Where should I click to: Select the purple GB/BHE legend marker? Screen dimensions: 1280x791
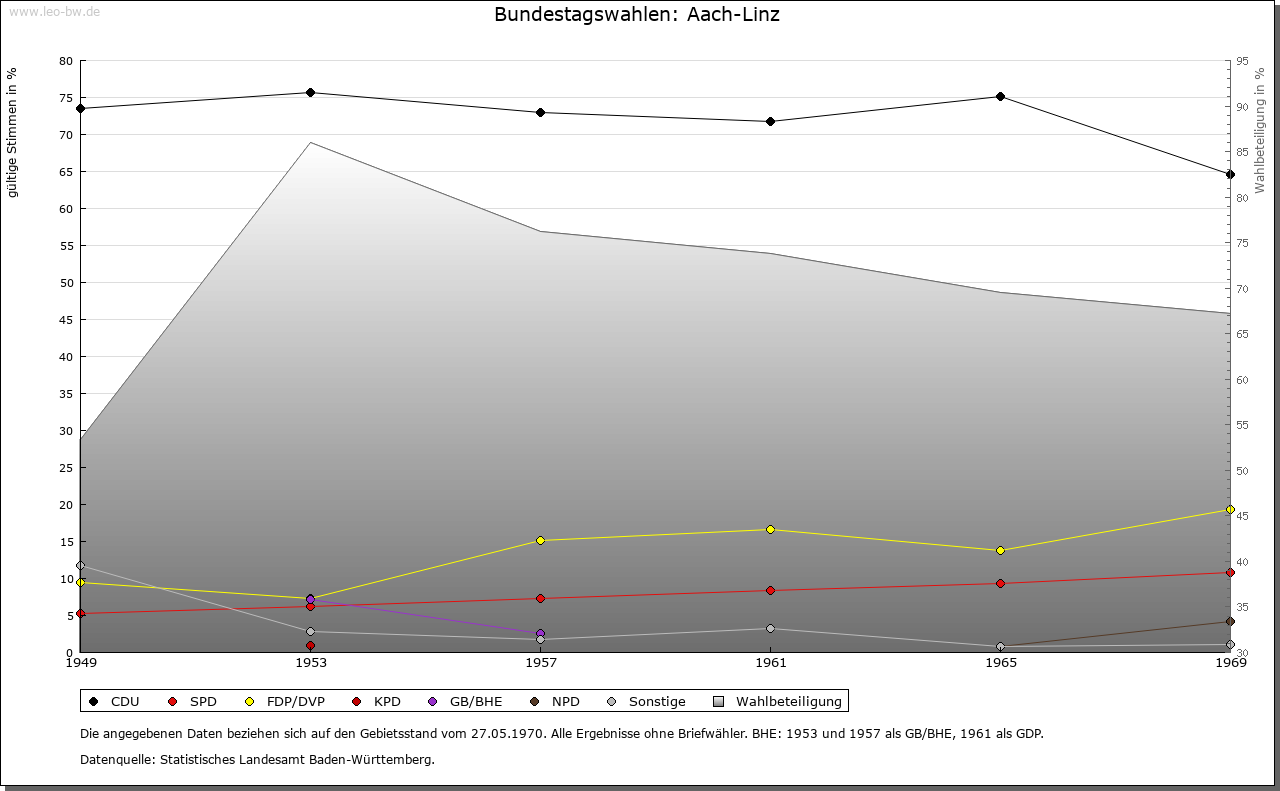pos(433,702)
